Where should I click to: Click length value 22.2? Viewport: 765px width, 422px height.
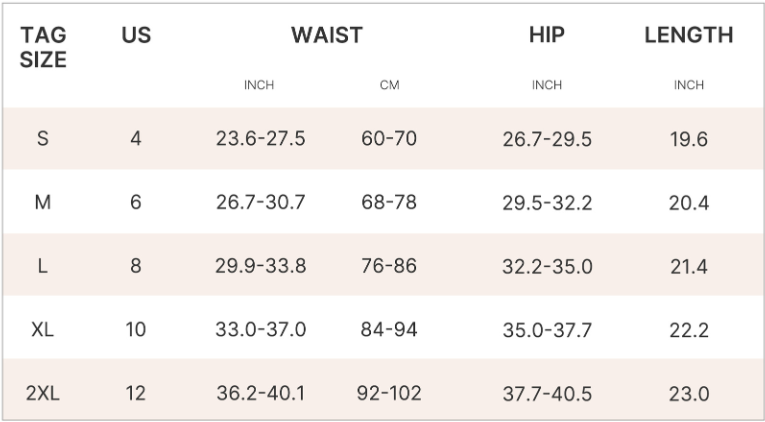688,329
